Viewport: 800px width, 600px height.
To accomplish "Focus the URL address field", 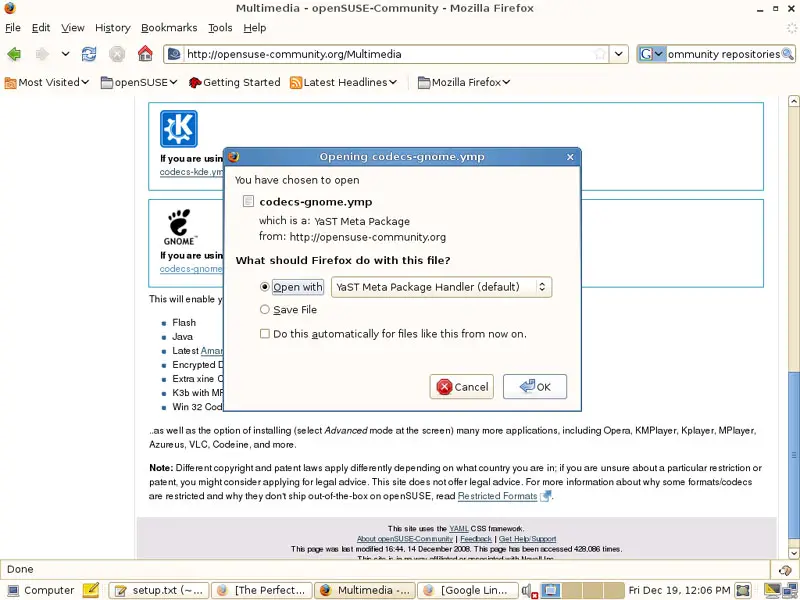I will click(x=388, y=54).
